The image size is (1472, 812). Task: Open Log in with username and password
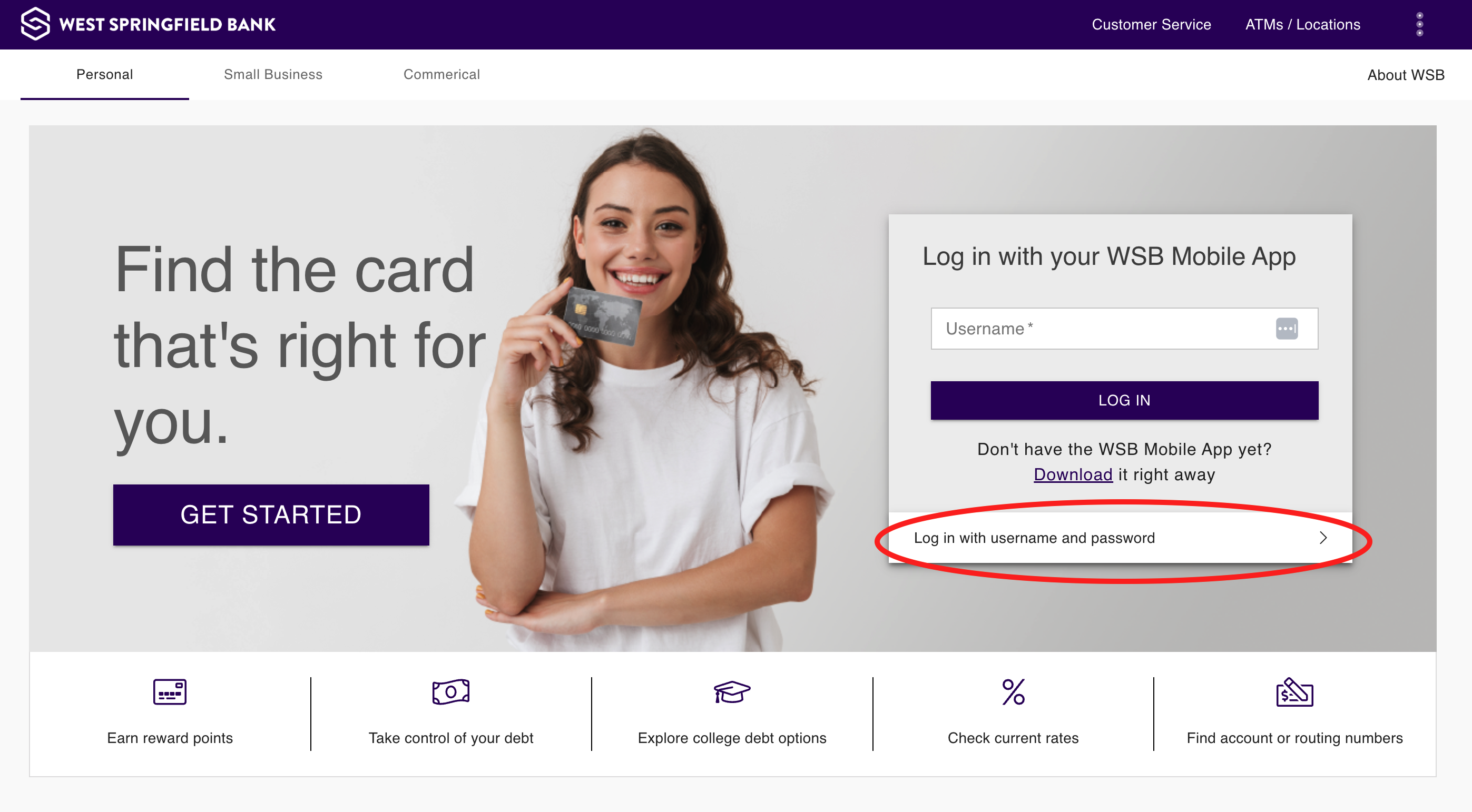coord(1120,537)
